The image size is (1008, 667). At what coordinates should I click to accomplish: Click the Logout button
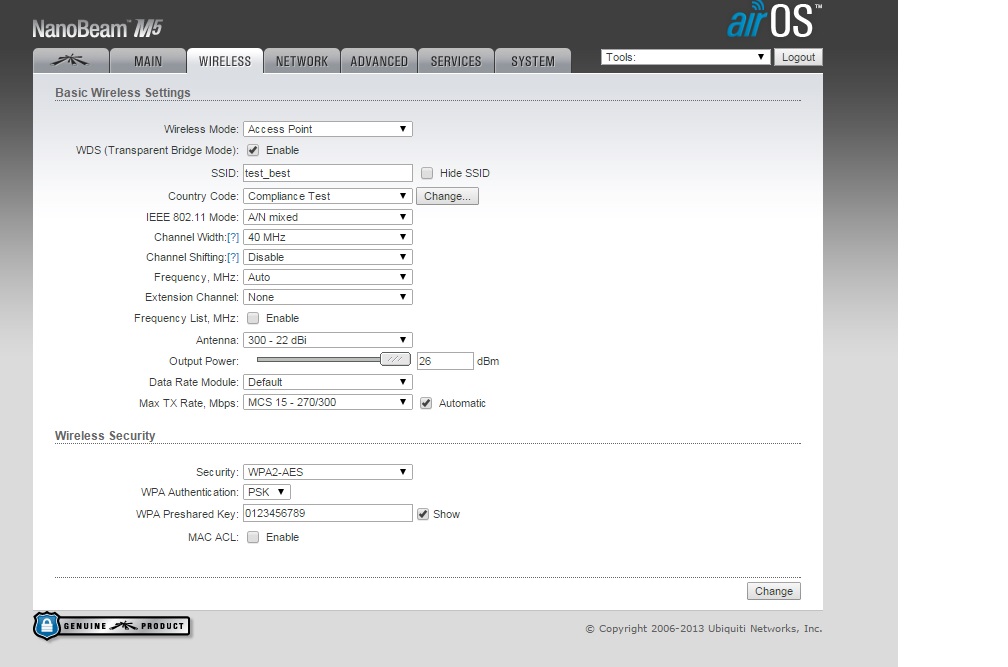[x=798, y=57]
